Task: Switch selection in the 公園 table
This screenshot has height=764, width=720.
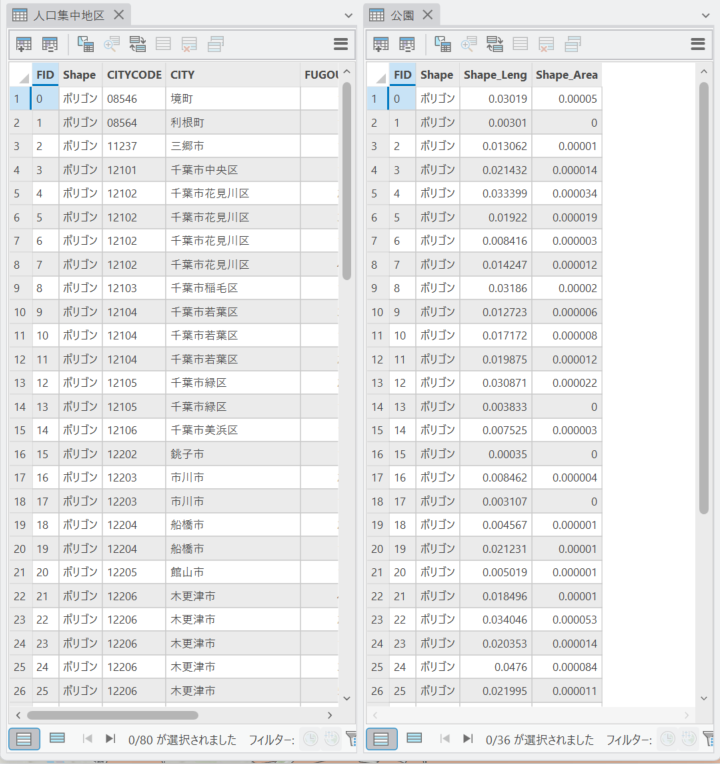Action: (494, 44)
